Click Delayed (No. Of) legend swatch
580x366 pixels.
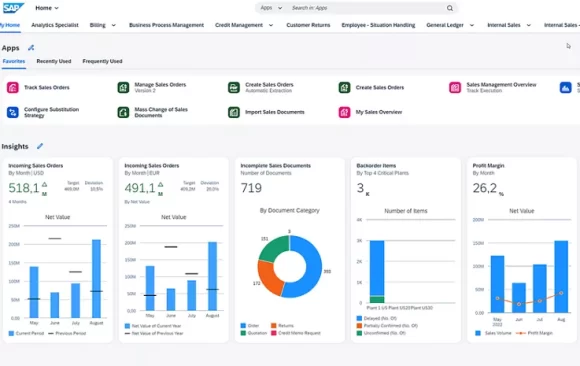click(x=359, y=318)
